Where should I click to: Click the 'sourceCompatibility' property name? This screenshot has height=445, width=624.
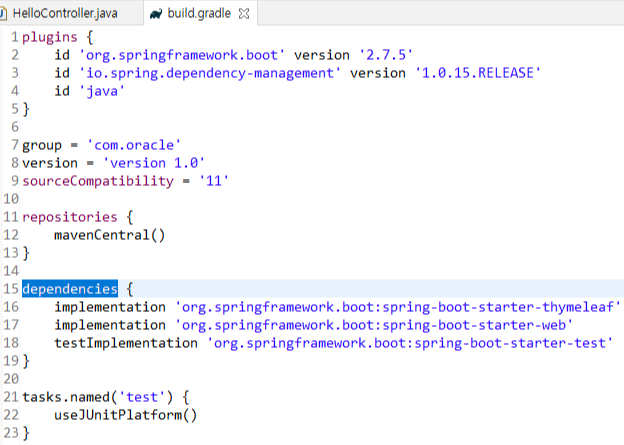click(98, 181)
